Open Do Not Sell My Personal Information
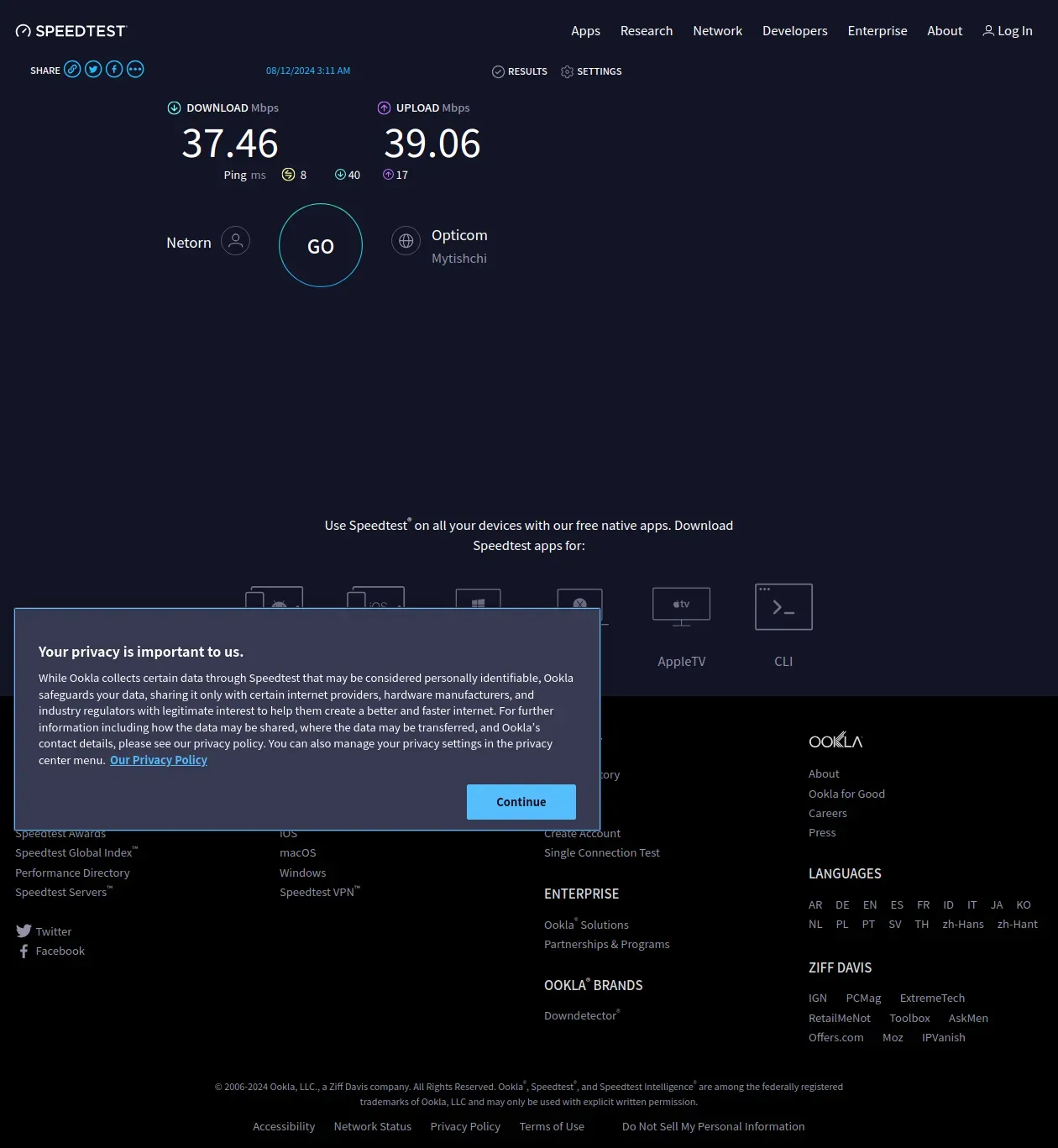The width and height of the screenshot is (1058, 1148). (714, 1126)
